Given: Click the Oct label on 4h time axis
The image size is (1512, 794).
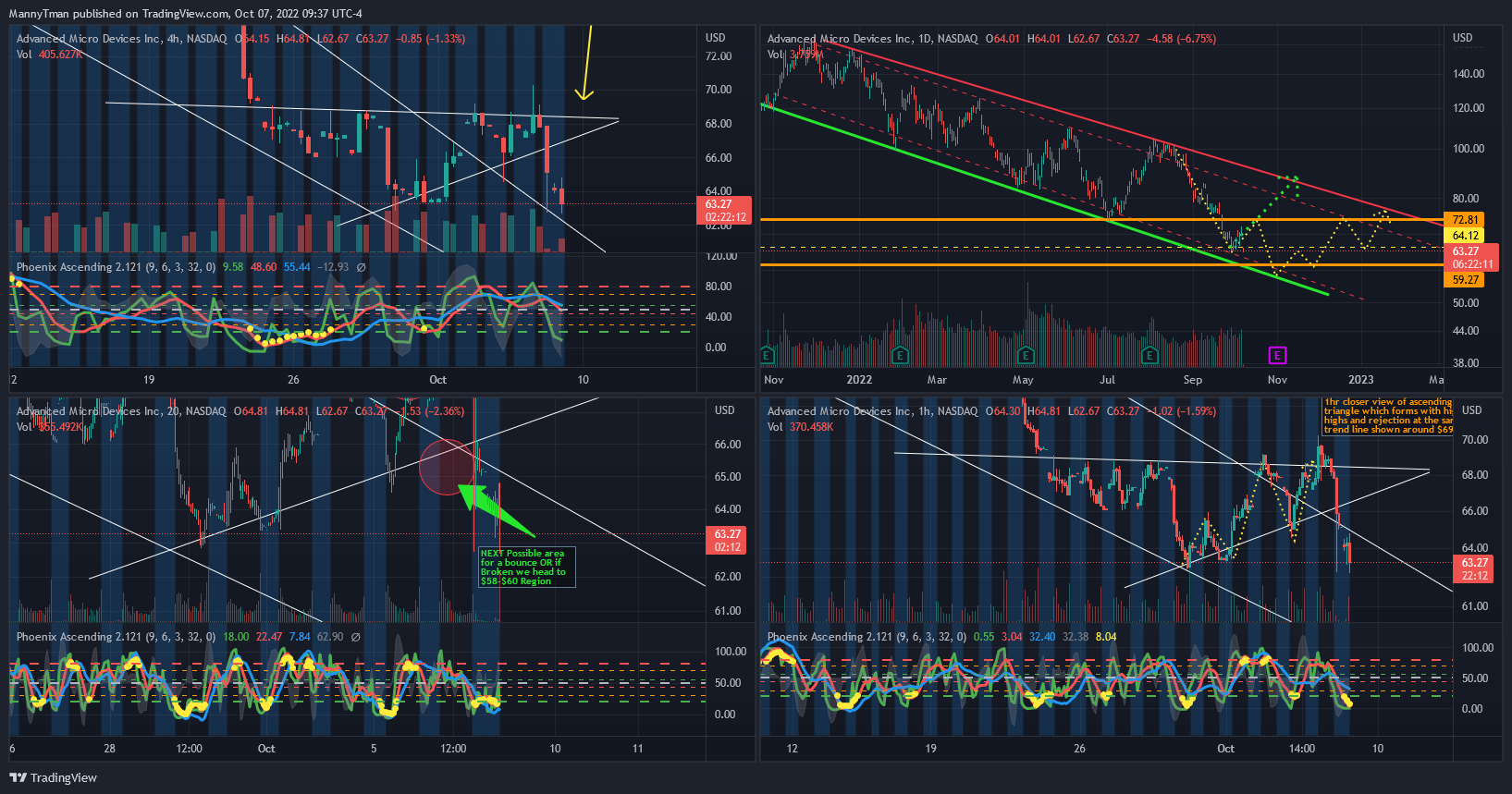Looking at the screenshot, I should click(437, 380).
